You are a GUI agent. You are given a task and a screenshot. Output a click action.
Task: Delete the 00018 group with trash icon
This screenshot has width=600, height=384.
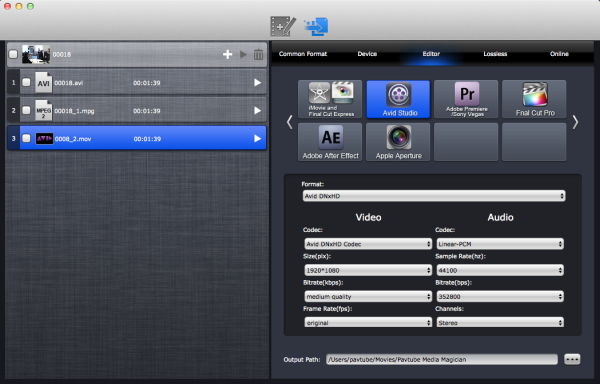point(258,54)
